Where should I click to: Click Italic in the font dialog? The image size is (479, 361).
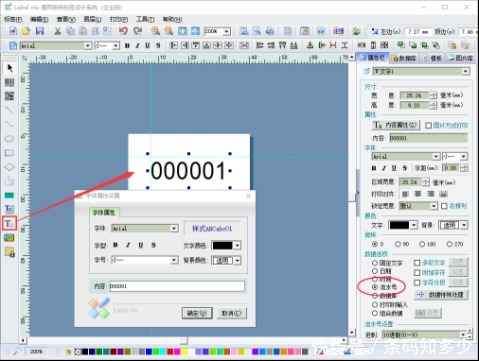click(128, 245)
